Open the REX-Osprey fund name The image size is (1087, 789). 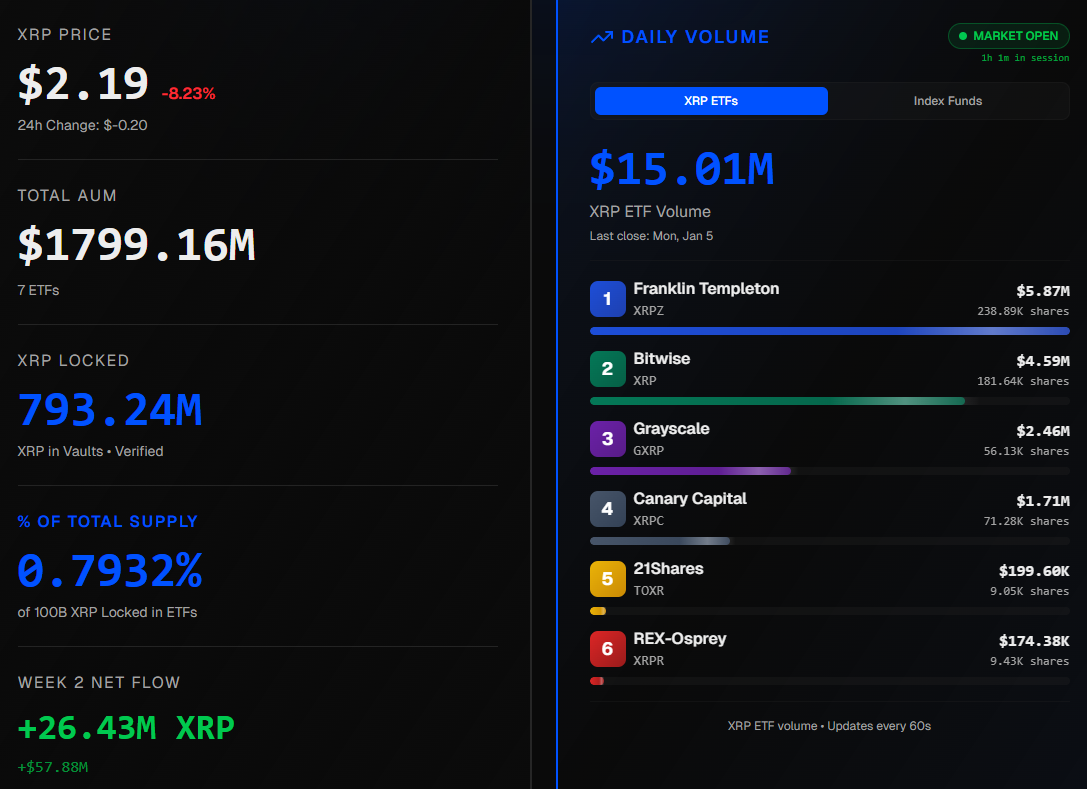point(679,639)
